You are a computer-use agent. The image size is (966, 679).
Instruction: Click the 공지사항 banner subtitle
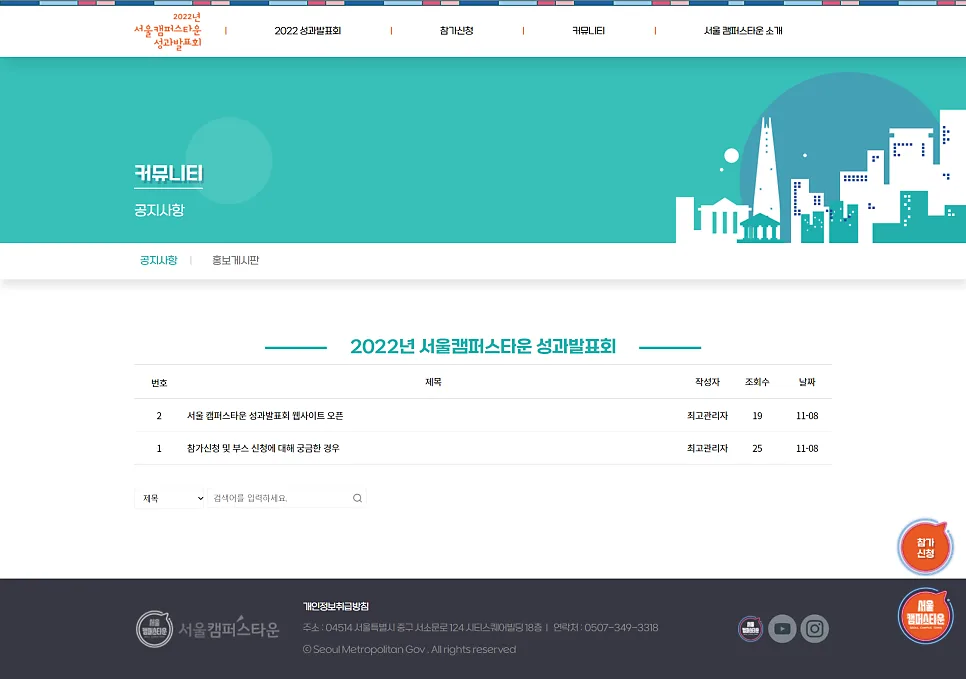click(x=159, y=210)
